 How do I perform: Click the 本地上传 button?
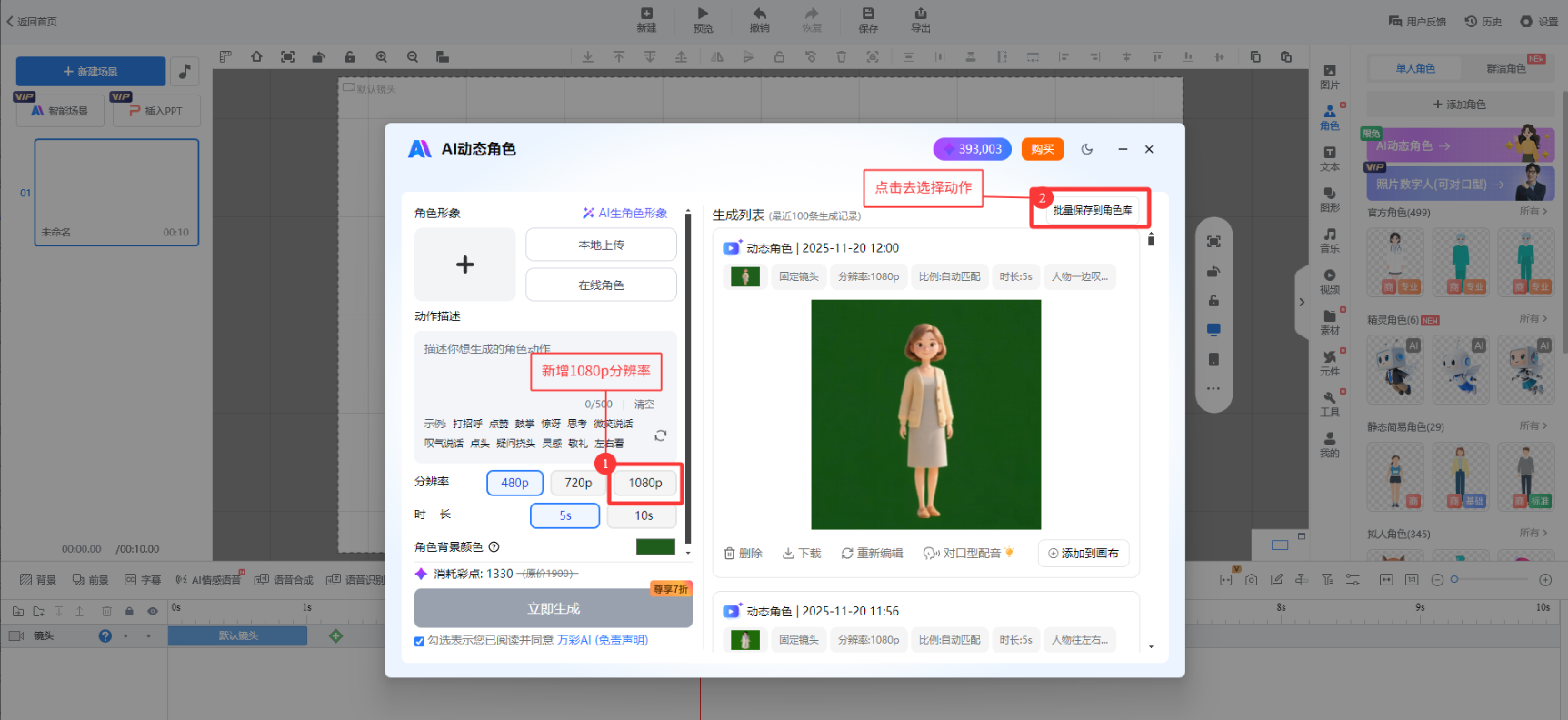pyautogui.click(x=601, y=245)
